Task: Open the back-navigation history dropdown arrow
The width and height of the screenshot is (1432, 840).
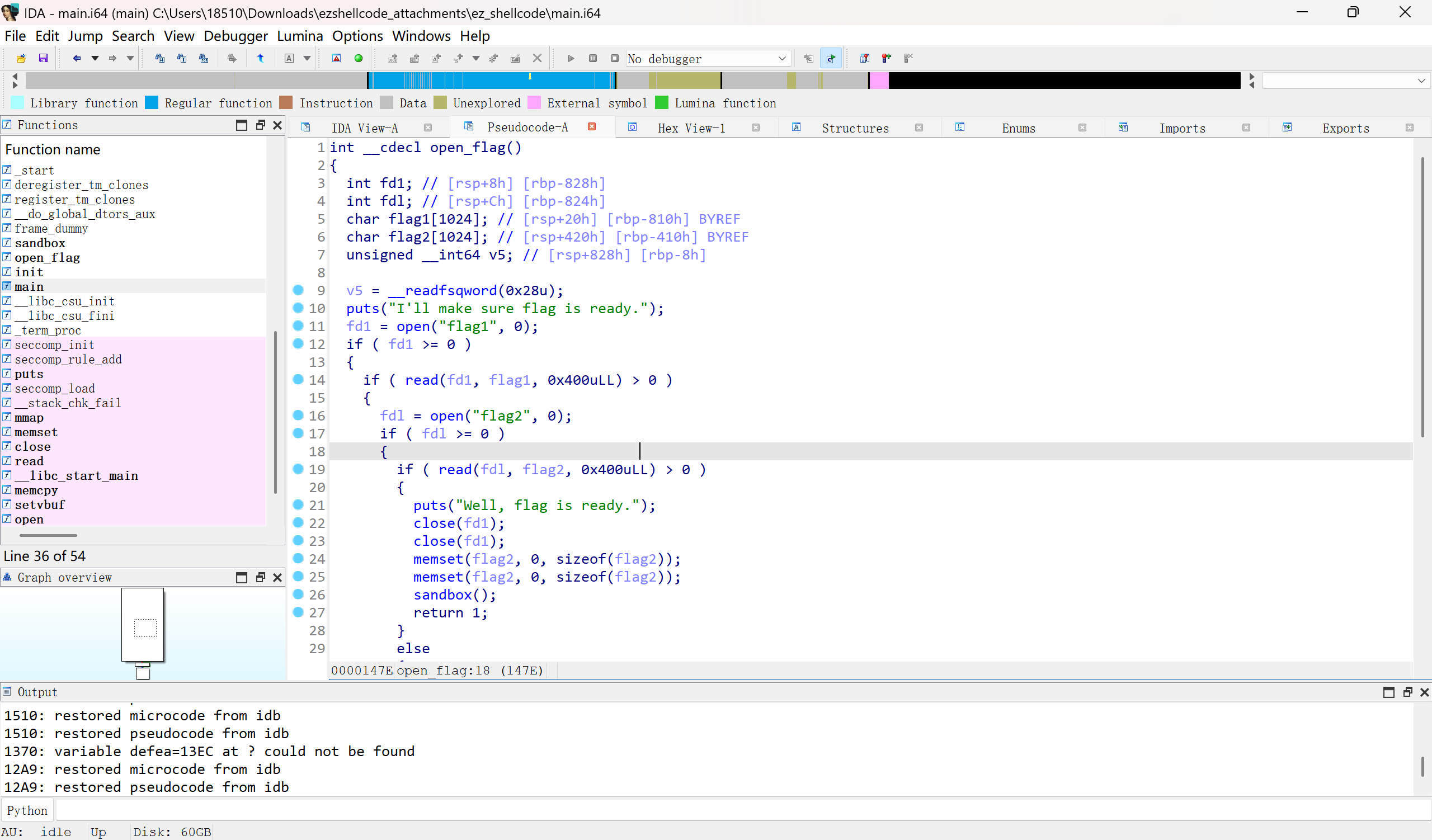Action: [x=95, y=58]
